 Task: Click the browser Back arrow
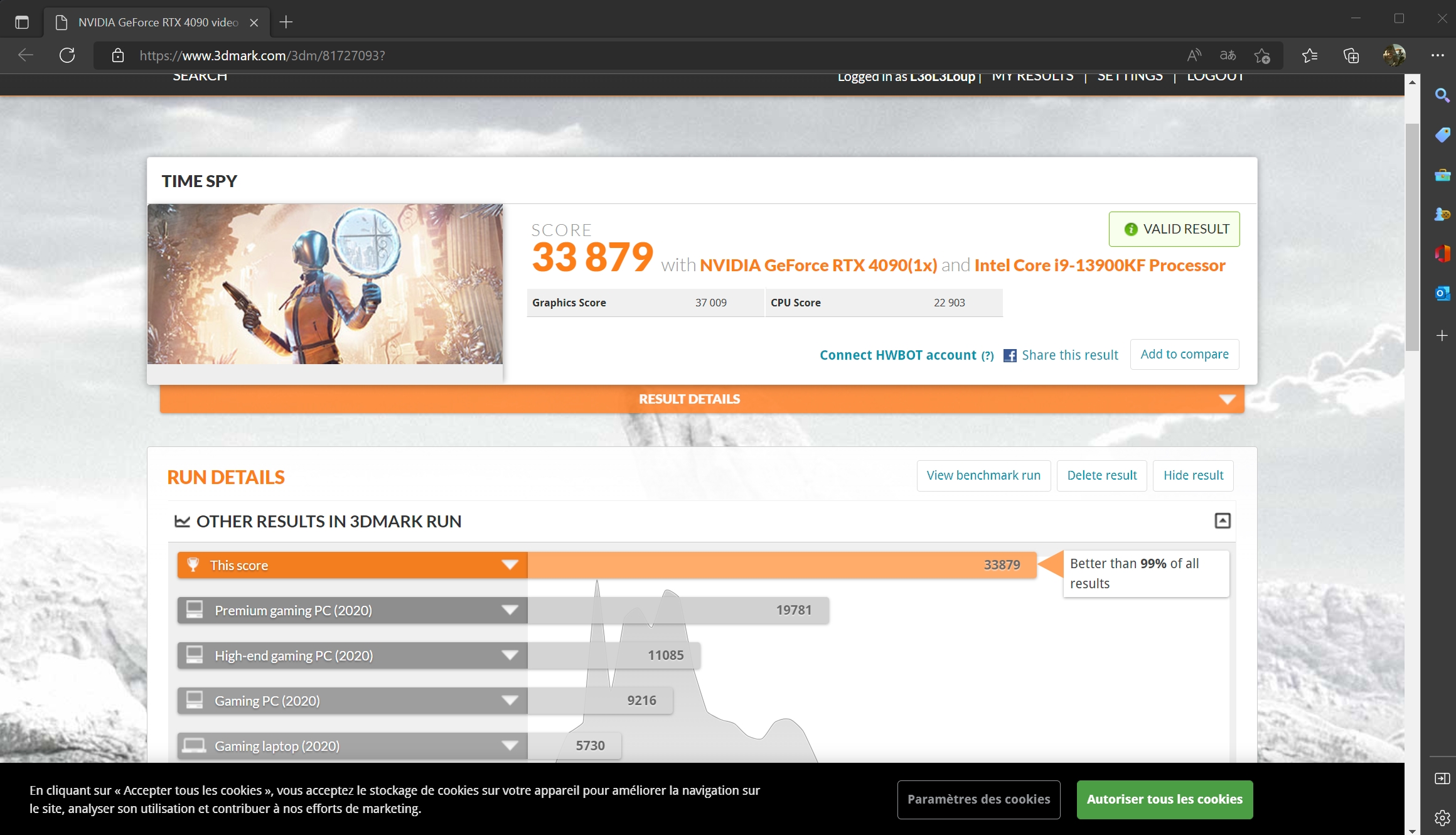tap(26, 55)
